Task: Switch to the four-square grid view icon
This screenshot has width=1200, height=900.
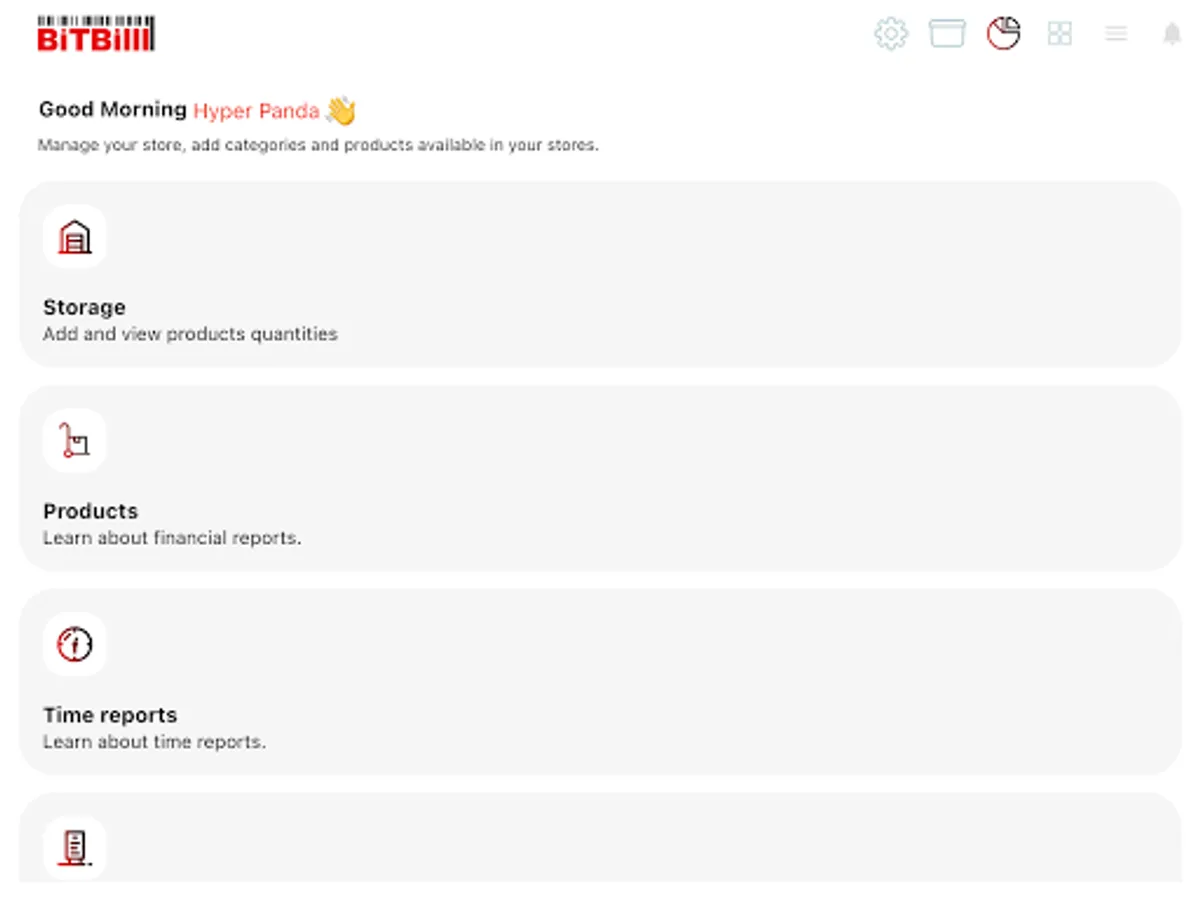Action: click(1059, 34)
